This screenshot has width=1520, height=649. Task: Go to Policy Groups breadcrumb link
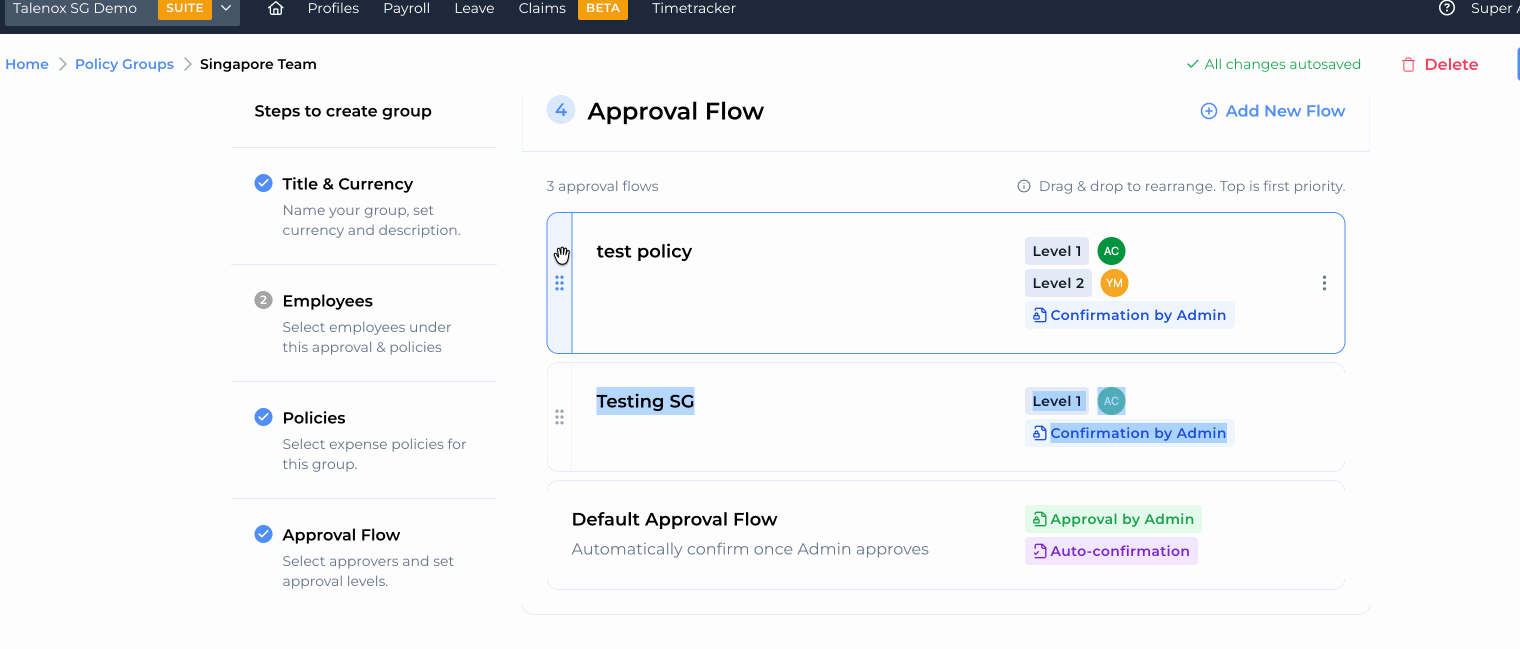124,64
